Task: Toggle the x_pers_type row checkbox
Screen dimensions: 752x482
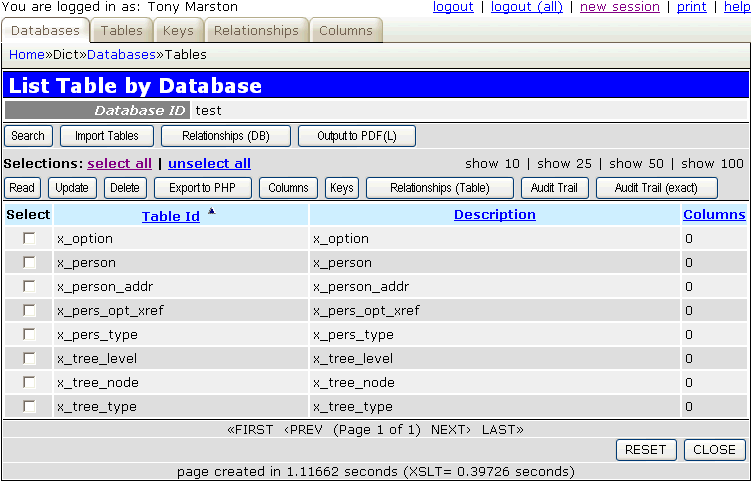Action: [x=30, y=335]
